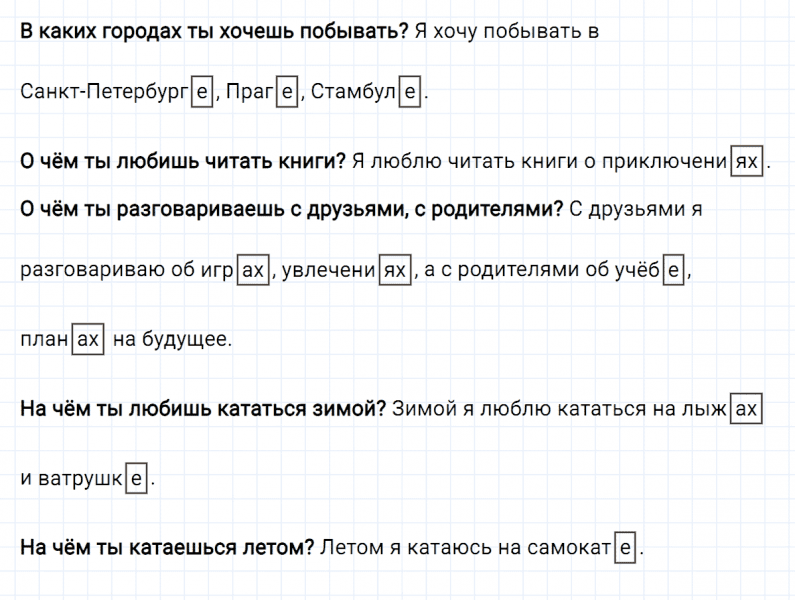Click the е box after учёб
This screenshot has width=795, height=600.
coord(674,270)
